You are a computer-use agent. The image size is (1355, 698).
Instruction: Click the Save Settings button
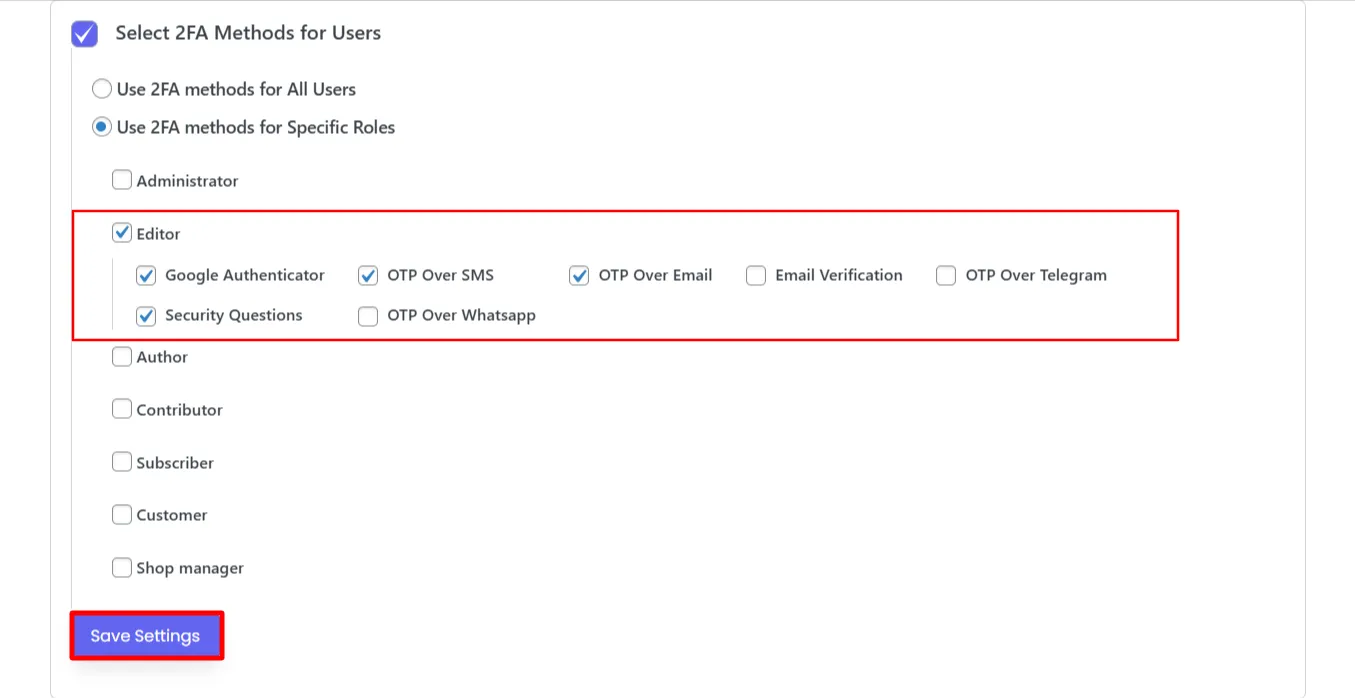click(146, 636)
